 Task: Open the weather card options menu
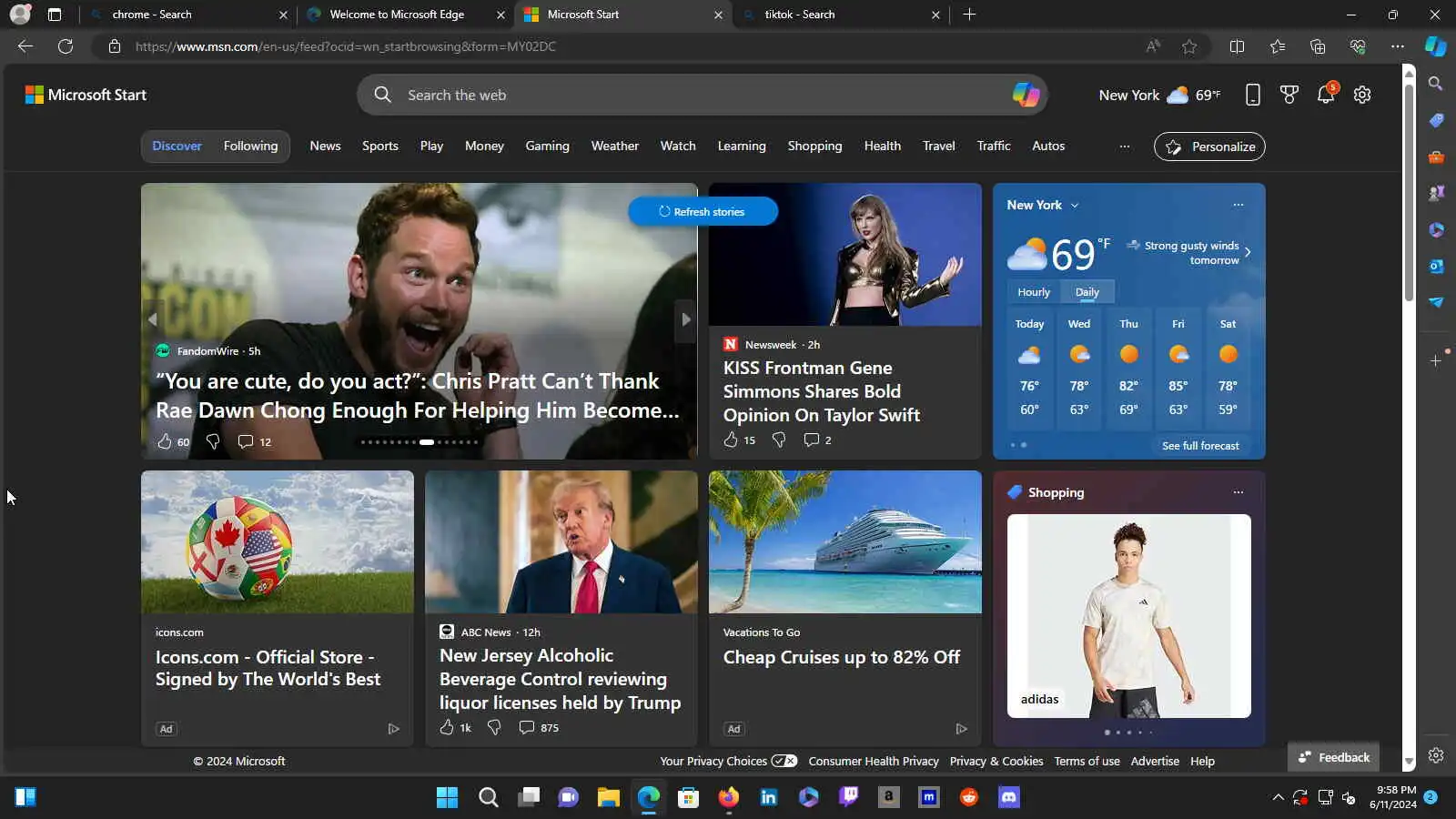(x=1239, y=205)
